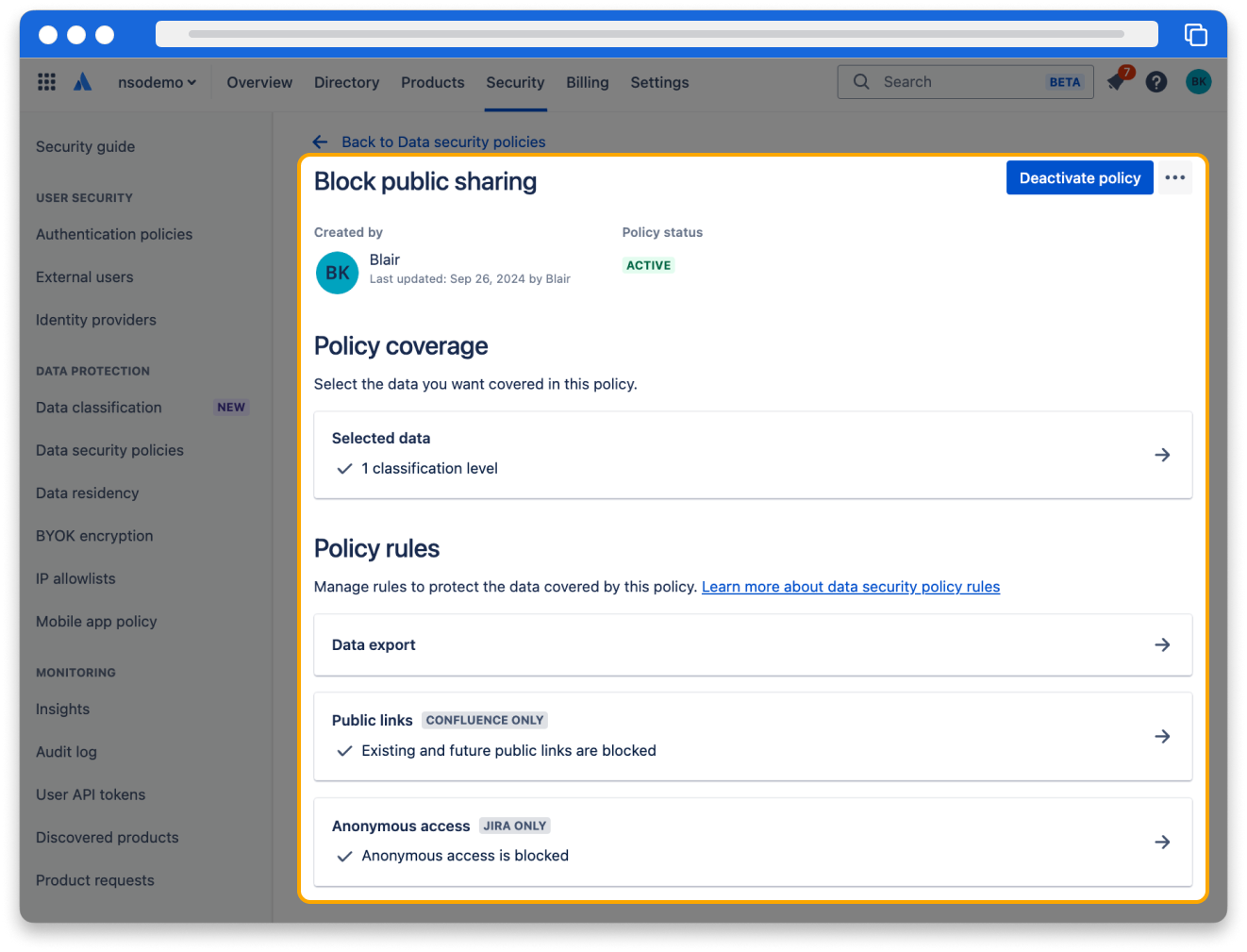Go to the Settings tab
The height and width of the screenshot is (952, 1247).
pyautogui.click(x=659, y=82)
